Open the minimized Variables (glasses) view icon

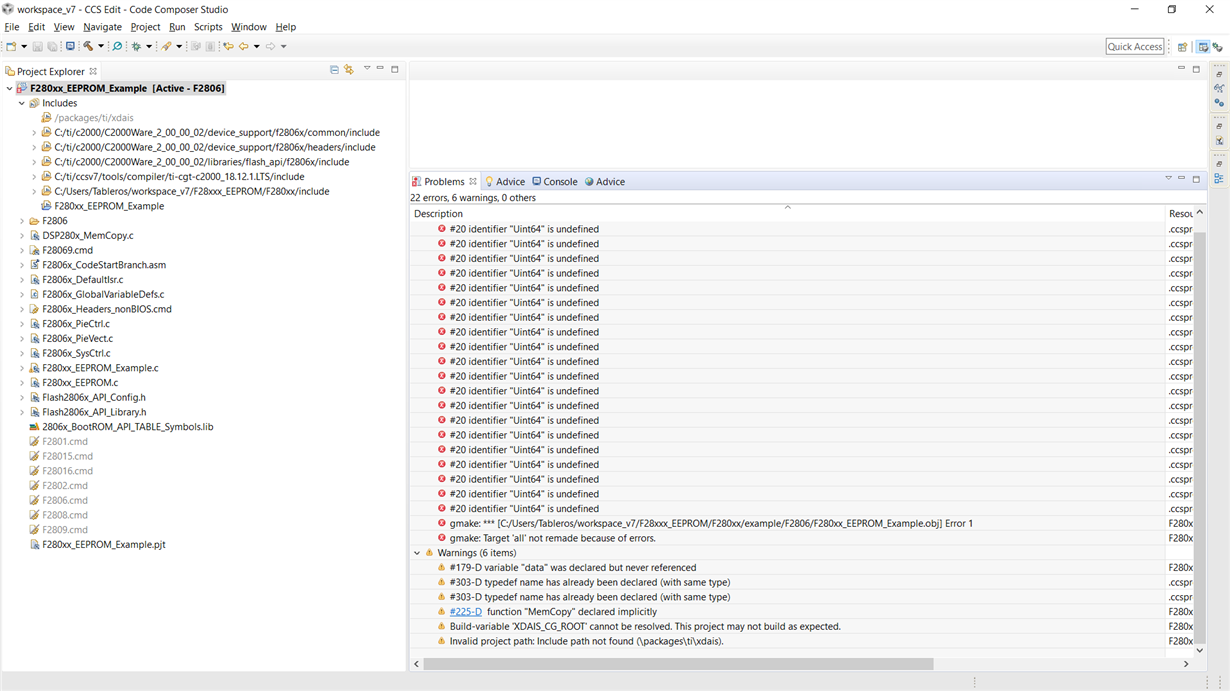pyautogui.click(x=1219, y=88)
